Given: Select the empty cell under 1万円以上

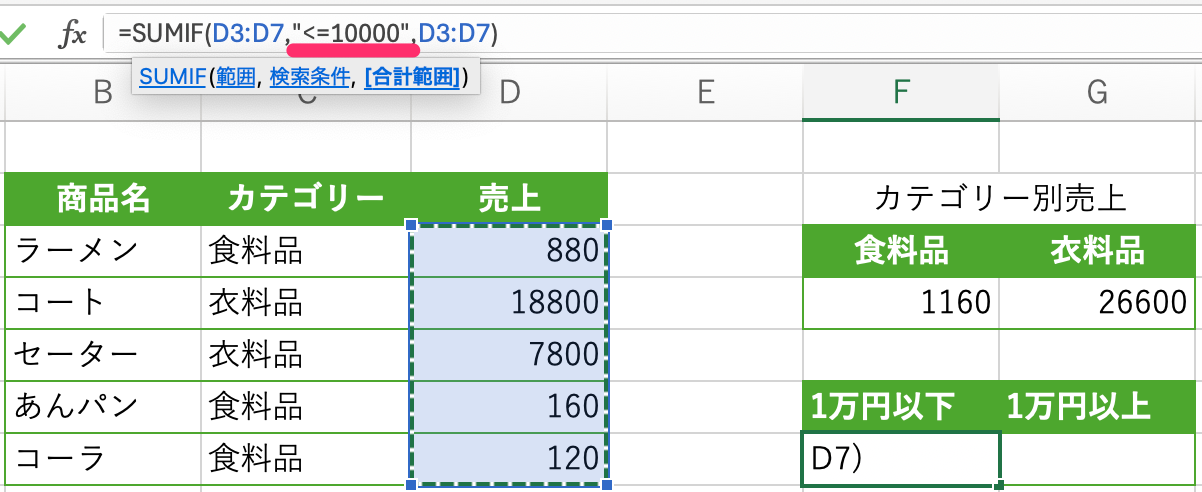Looking at the screenshot, I should [1097, 458].
